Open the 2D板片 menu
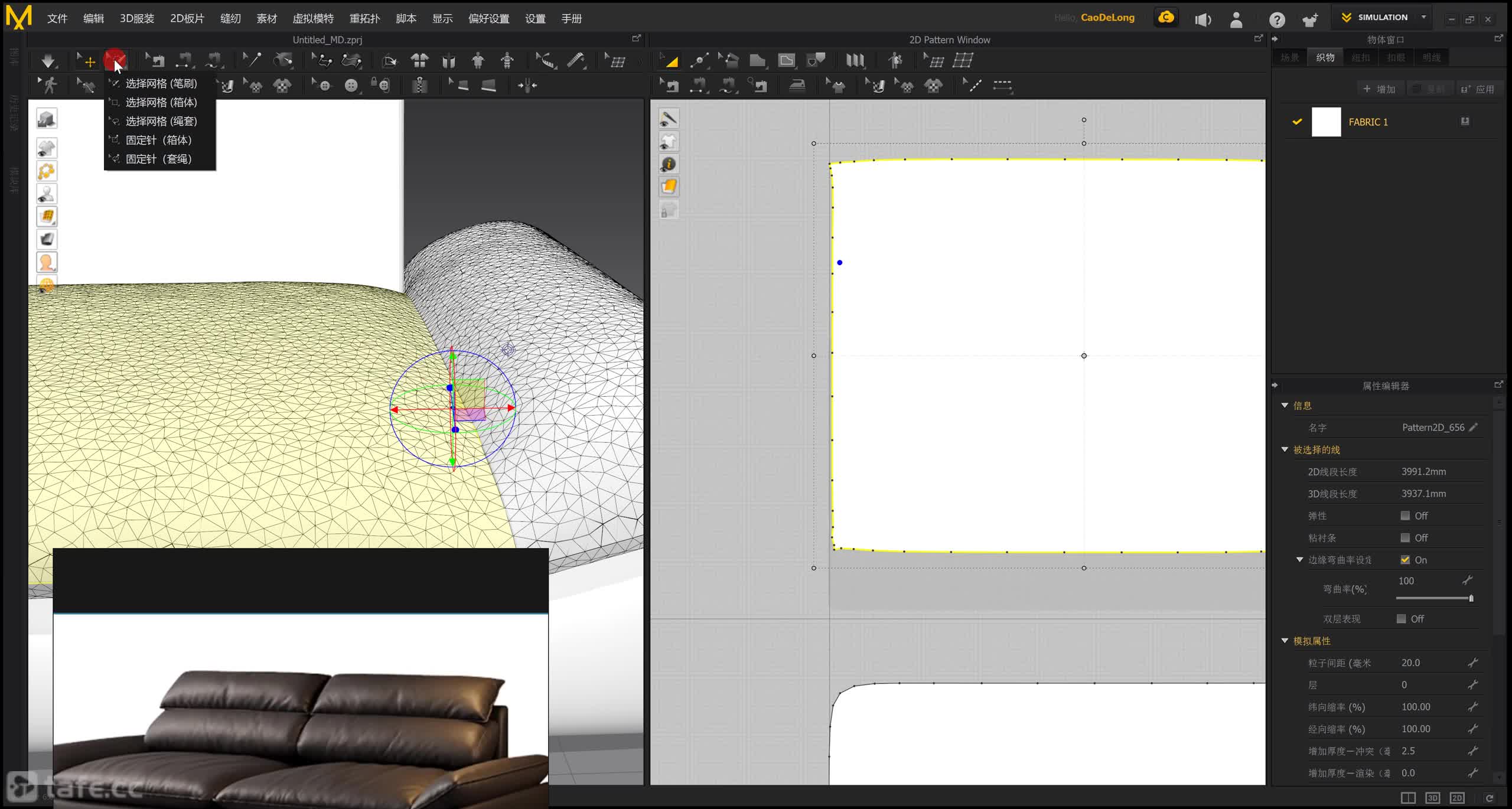Image resolution: width=1512 pixels, height=809 pixels. click(187, 18)
